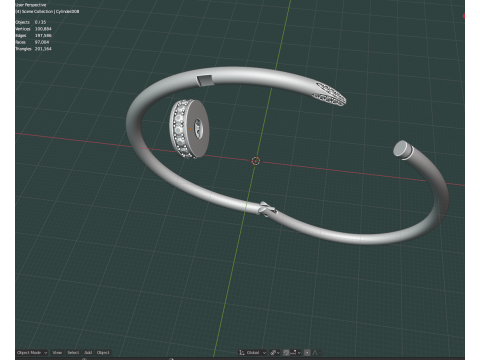Image resolution: width=480 pixels, height=360 pixels.
Task: Click the 3D cursor at the origin
Action: (256, 161)
